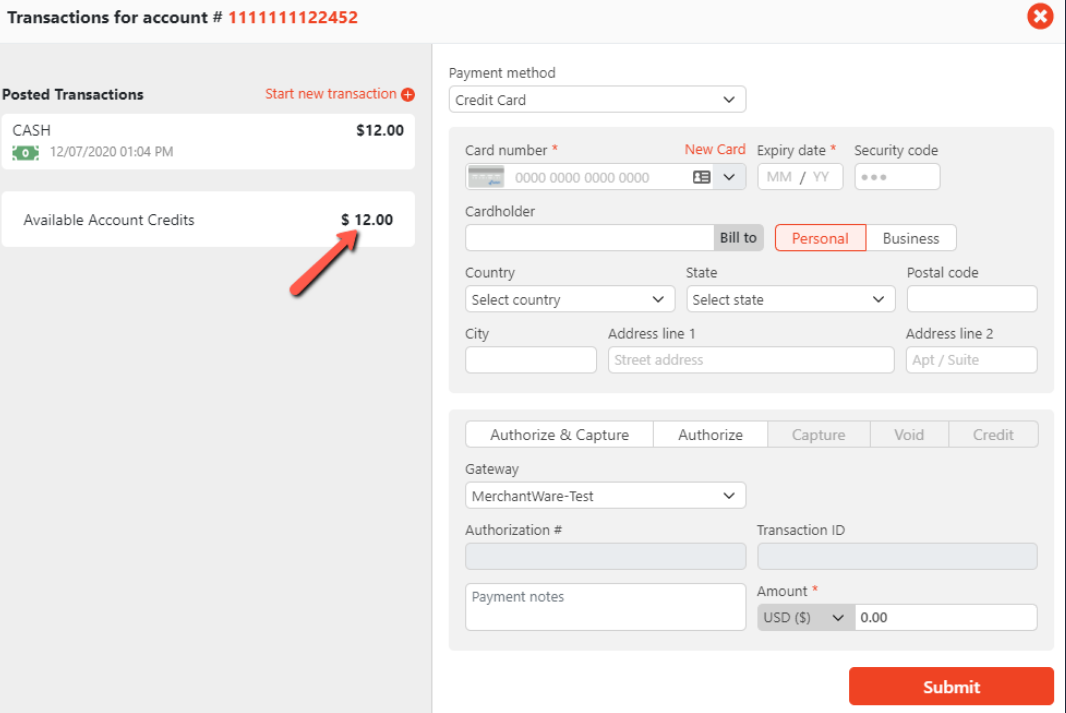Select the Business billing toggle
Image resolution: width=1066 pixels, height=713 pixels.
tap(910, 238)
